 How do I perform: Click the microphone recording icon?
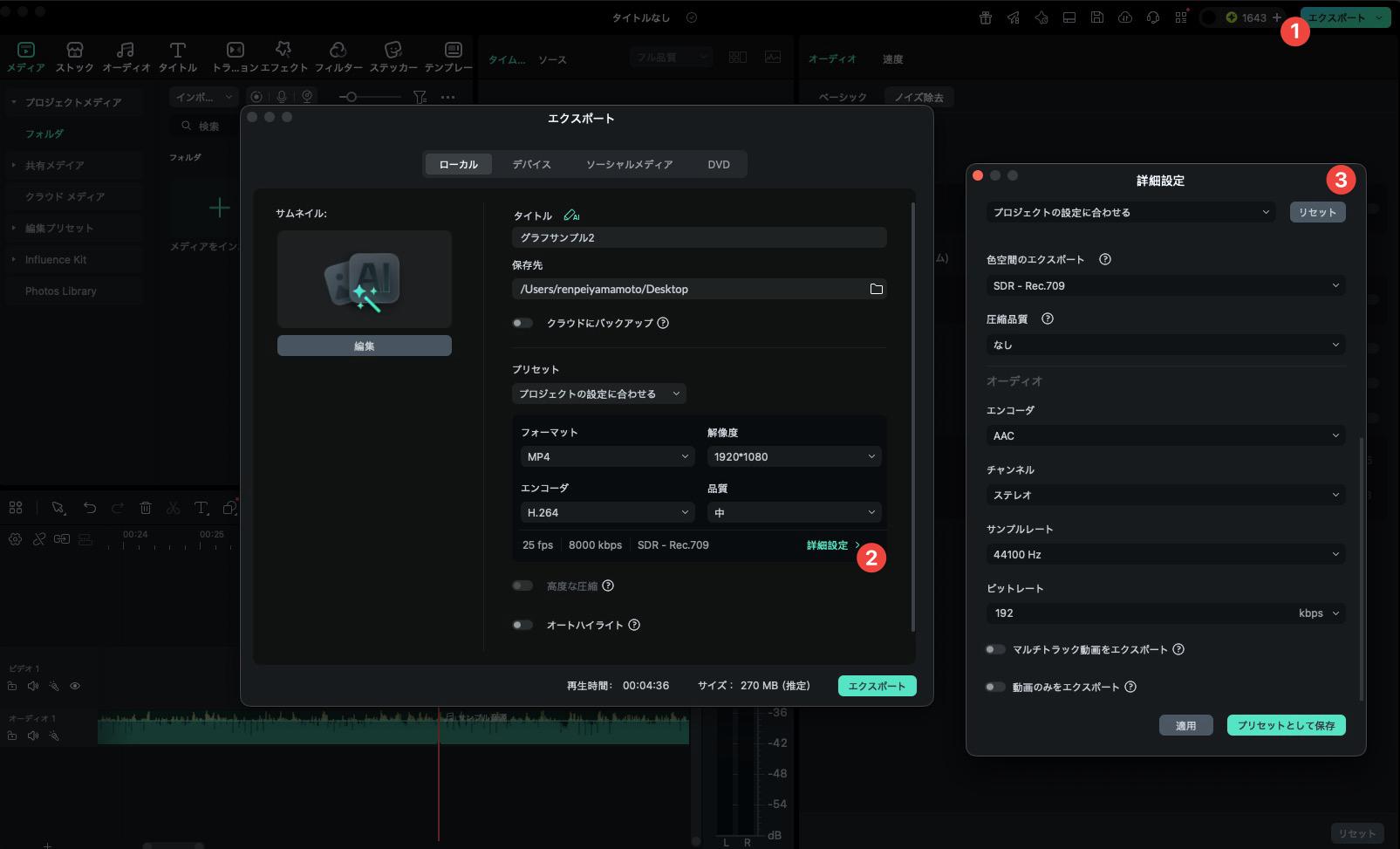(x=281, y=96)
